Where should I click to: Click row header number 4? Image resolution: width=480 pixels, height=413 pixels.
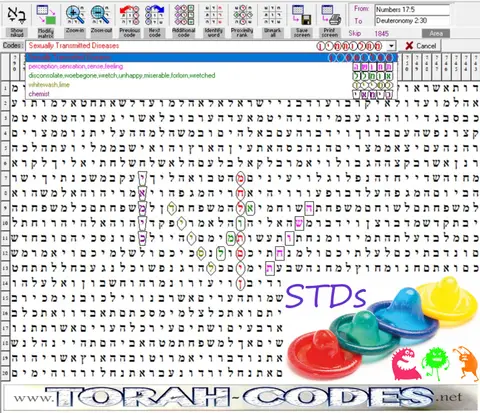tap(5, 133)
